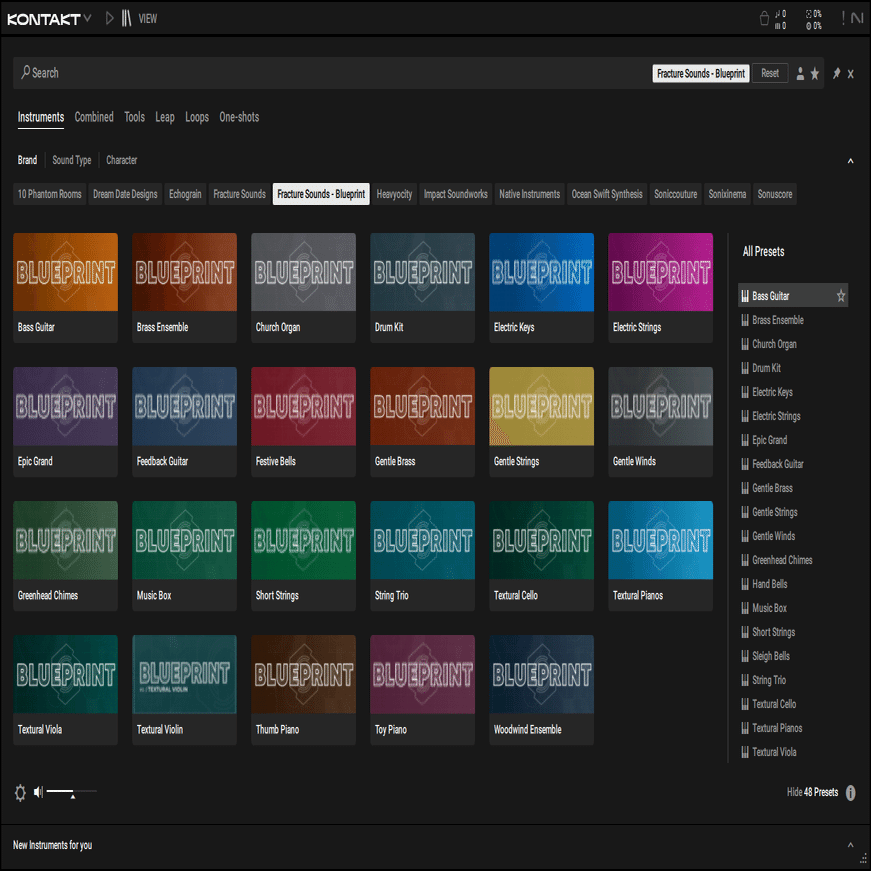Select the Woodwind Ensemble Blueprint thumbnail
871x871 pixels.
click(542, 674)
